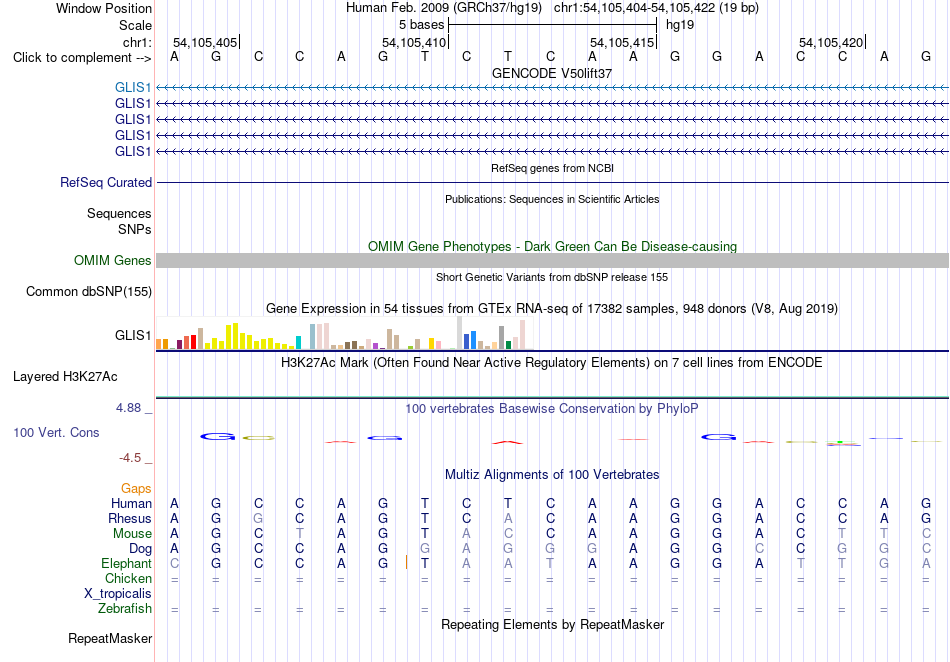Select the Scale label on the left
The height and width of the screenshot is (662, 950).
(135, 25)
